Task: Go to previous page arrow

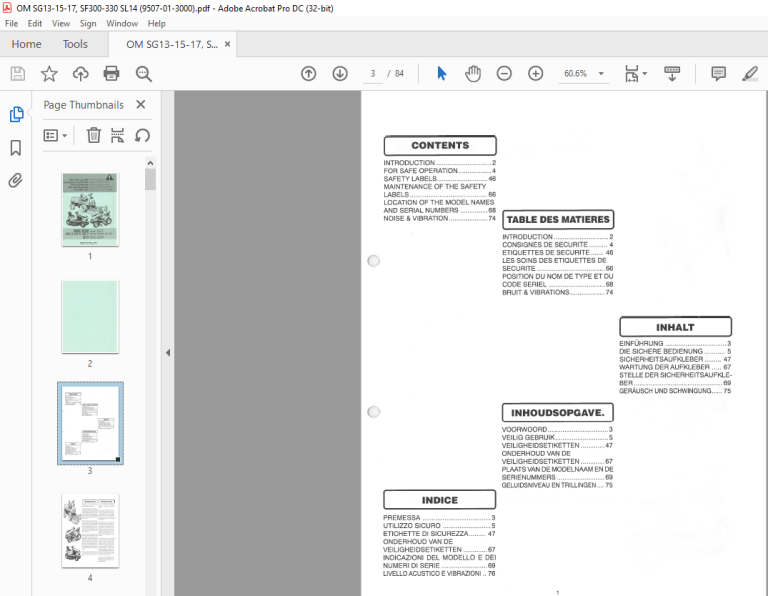Action: [309, 74]
